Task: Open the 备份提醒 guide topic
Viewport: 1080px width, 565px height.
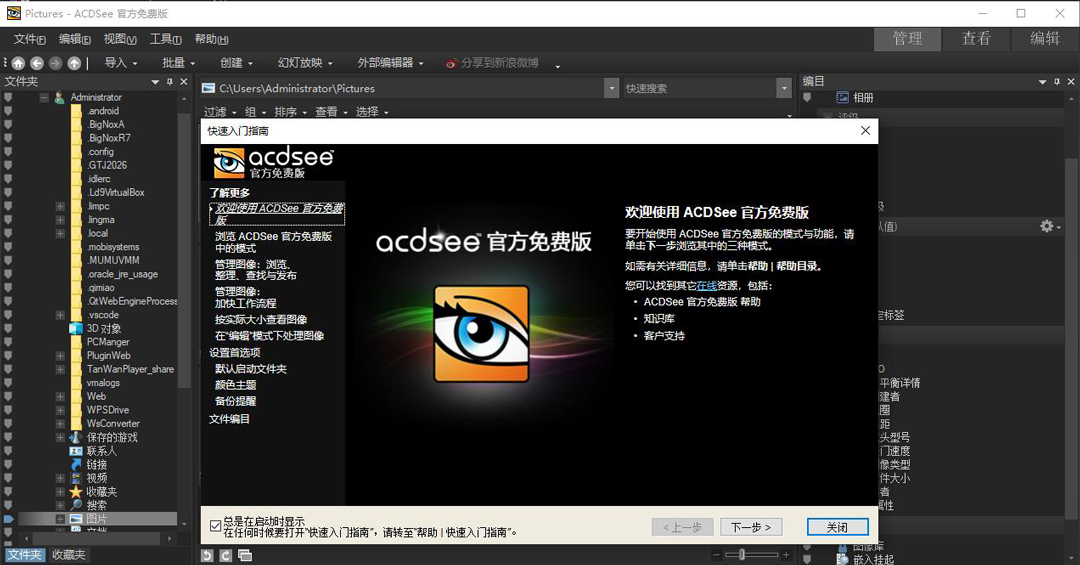Action: [x=236, y=401]
